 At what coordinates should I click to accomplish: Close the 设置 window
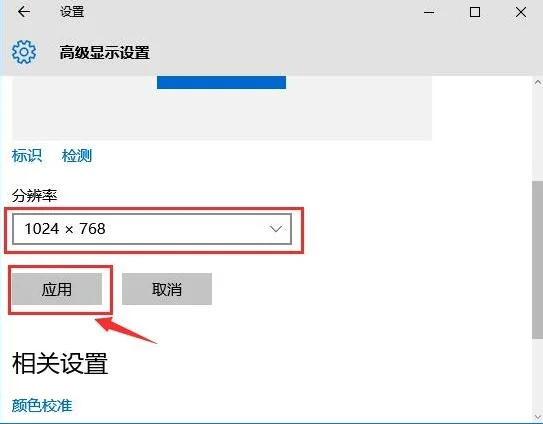[x=521, y=12]
